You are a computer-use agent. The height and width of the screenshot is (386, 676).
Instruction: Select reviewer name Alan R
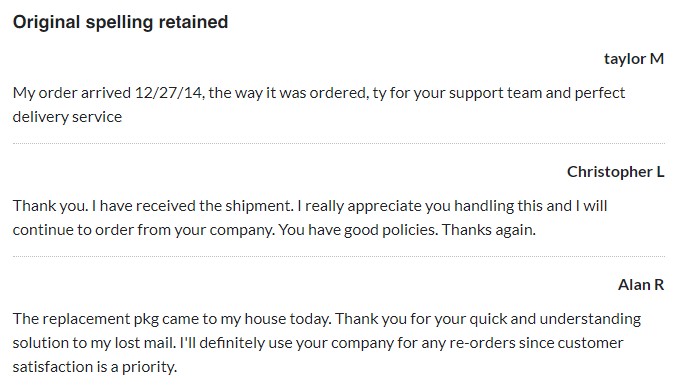[641, 285]
